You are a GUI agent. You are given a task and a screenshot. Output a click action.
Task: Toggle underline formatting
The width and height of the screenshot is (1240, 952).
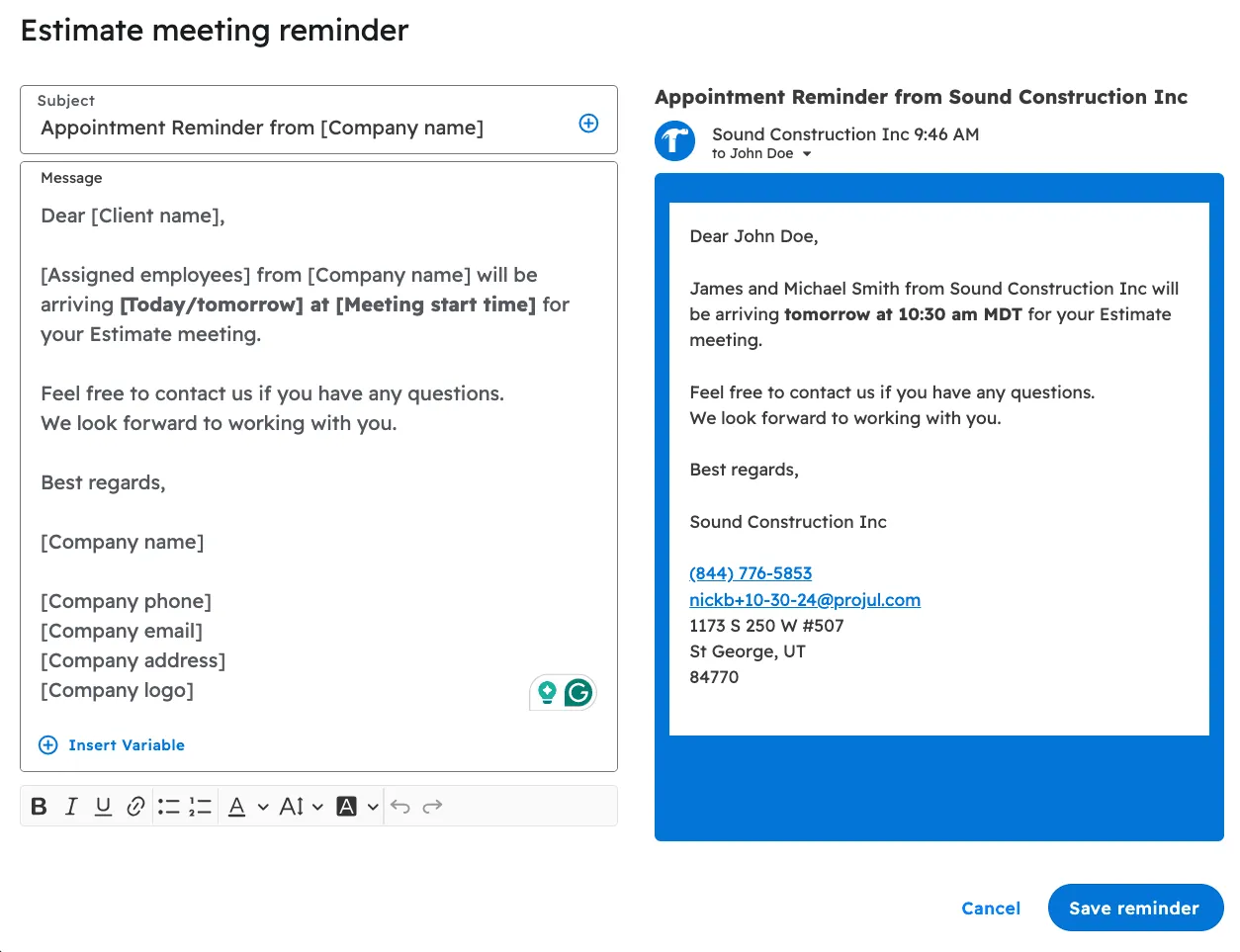(103, 806)
